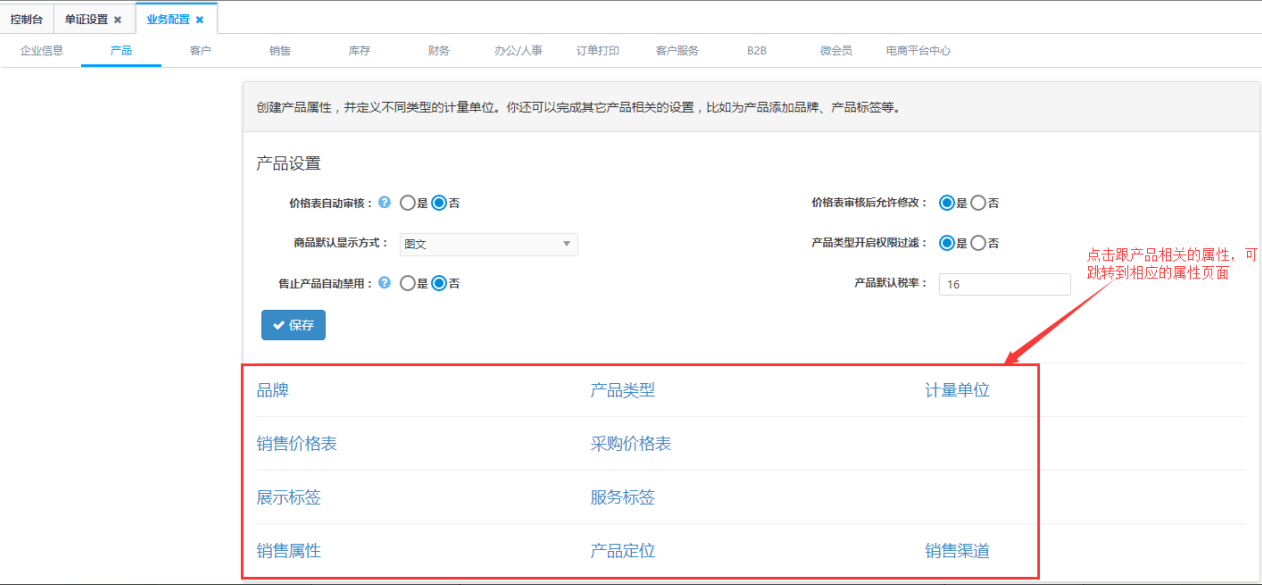
Task: Select 否 for 产品类型开启权限过滤
Action: point(978,243)
